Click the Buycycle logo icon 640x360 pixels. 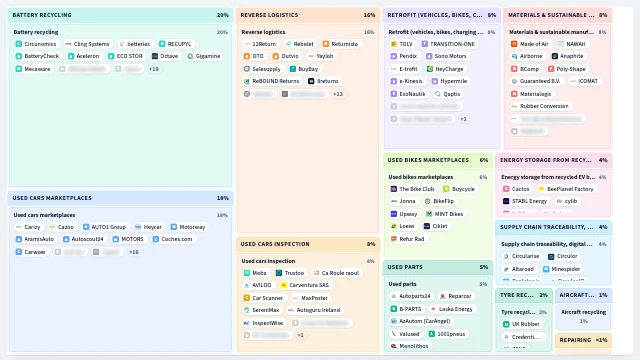point(446,189)
